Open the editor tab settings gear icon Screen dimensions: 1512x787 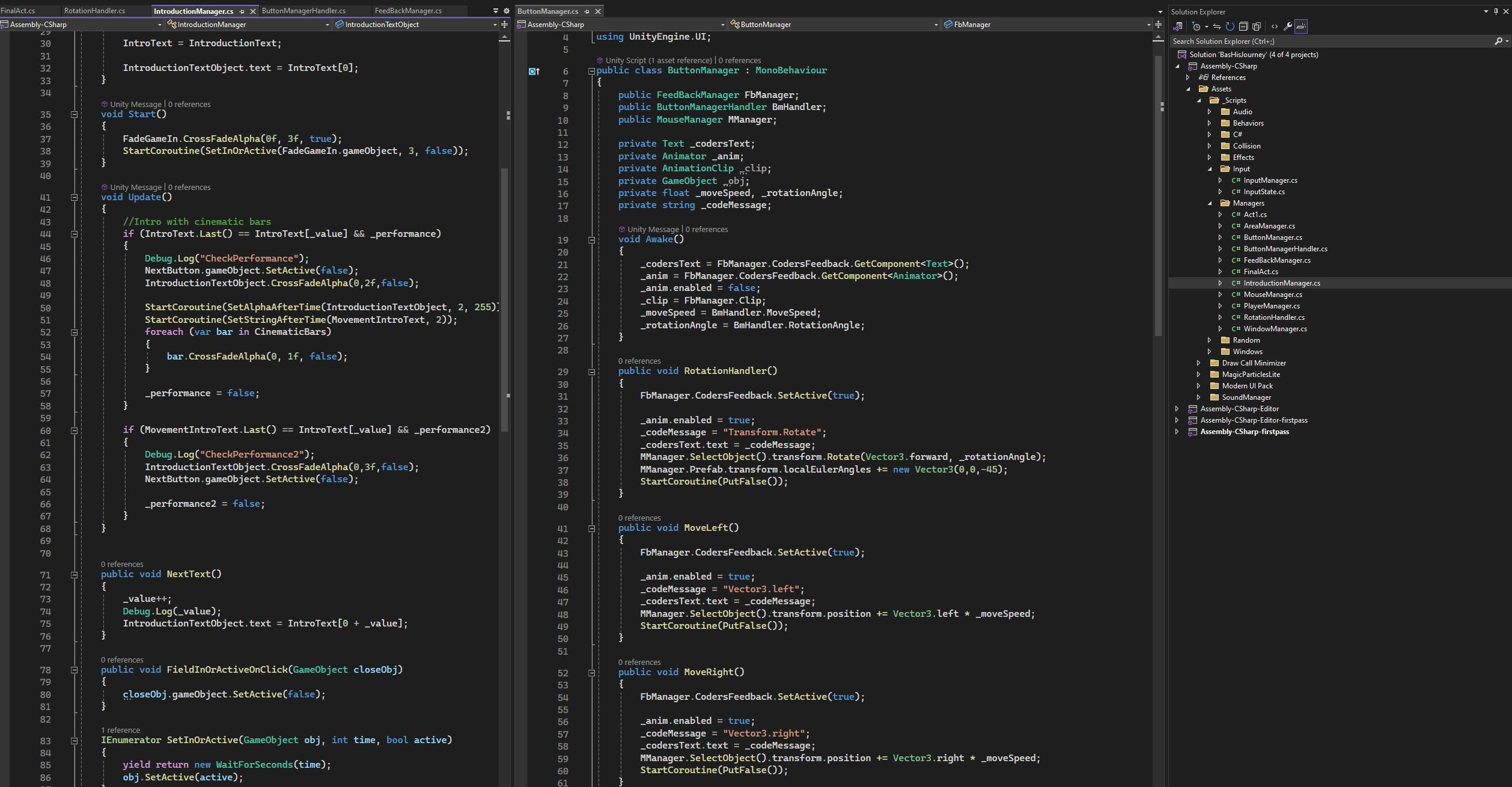click(506, 11)
